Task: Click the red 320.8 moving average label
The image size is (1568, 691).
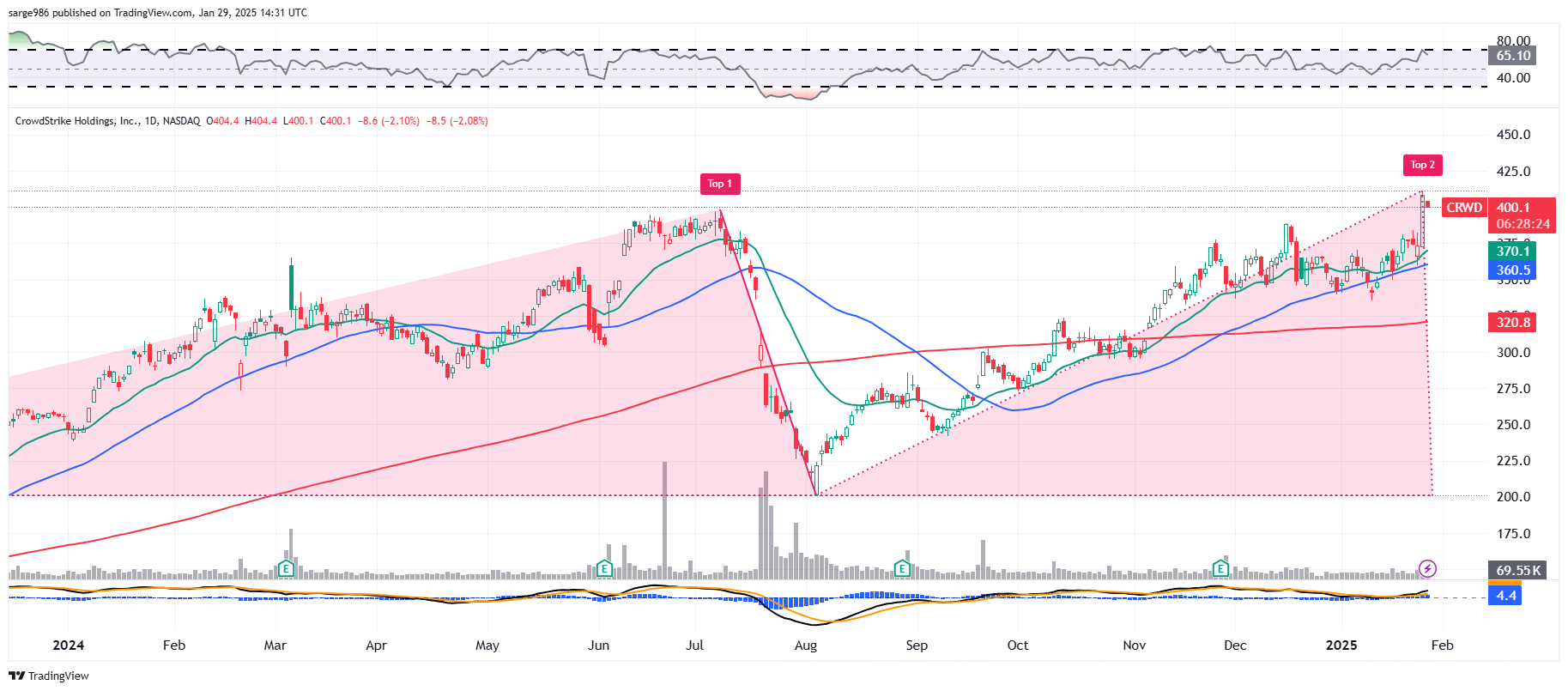Action: coord(1513,323)
